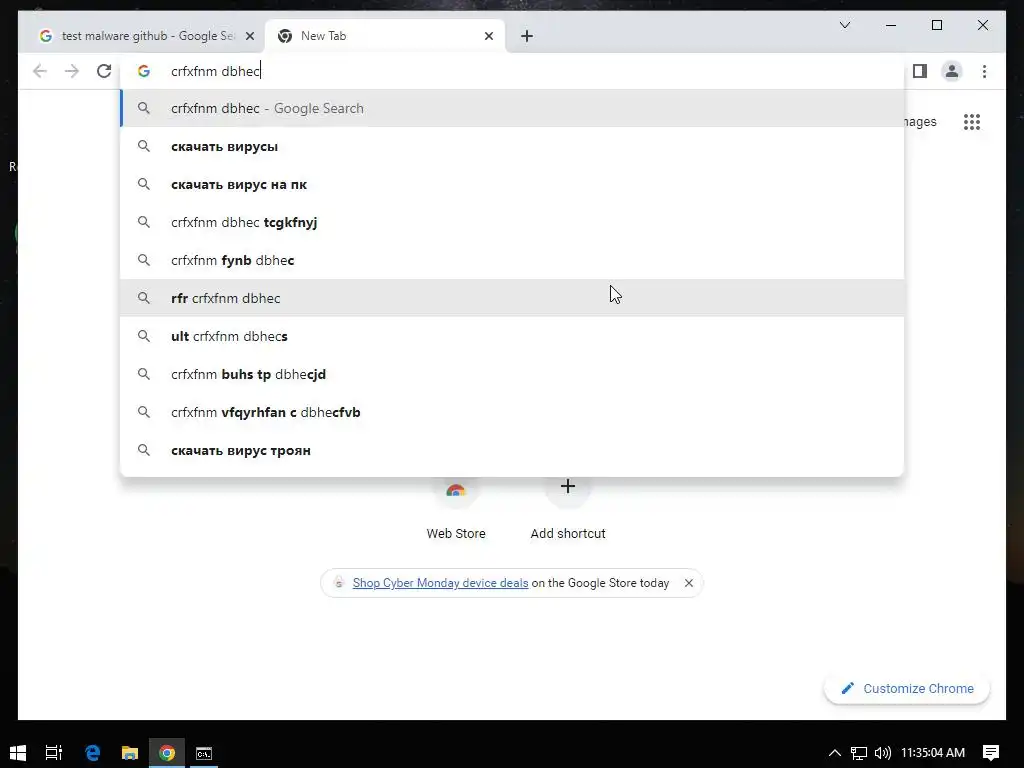Open the volume tray icon
1024x768 pixels.
coord(882,753)
